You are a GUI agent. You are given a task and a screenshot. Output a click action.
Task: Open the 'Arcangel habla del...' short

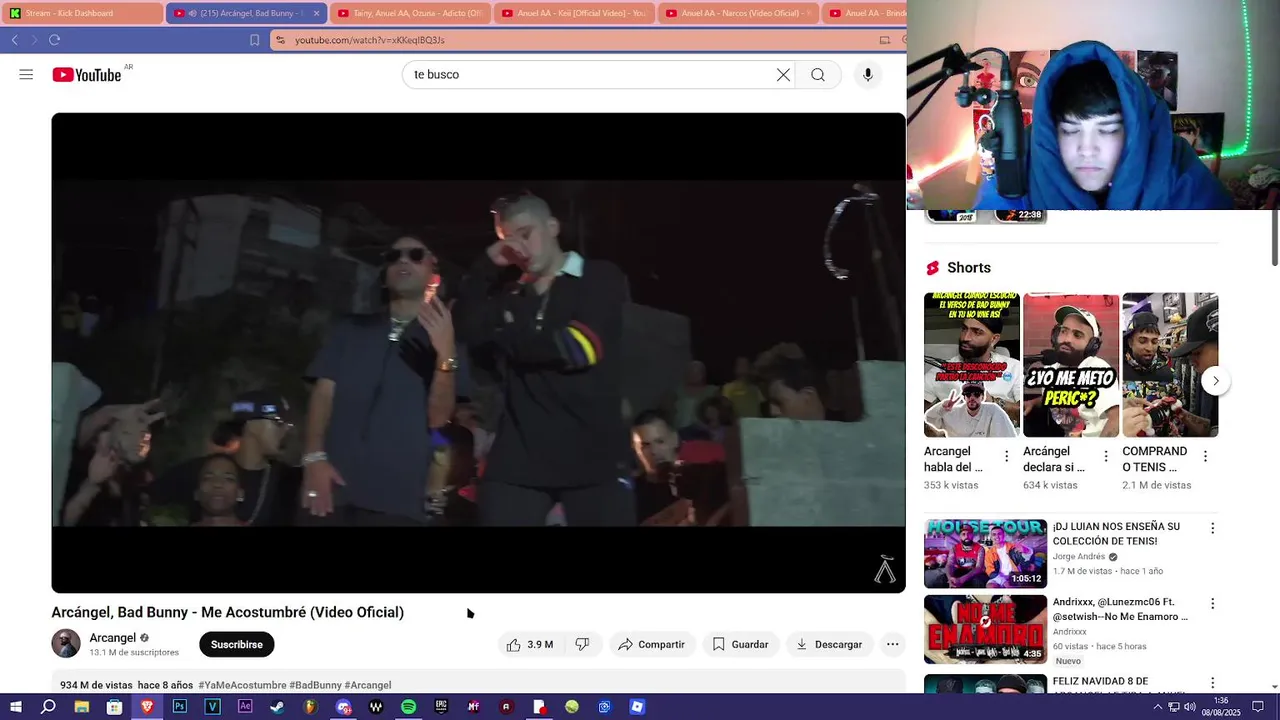[972, 365]
